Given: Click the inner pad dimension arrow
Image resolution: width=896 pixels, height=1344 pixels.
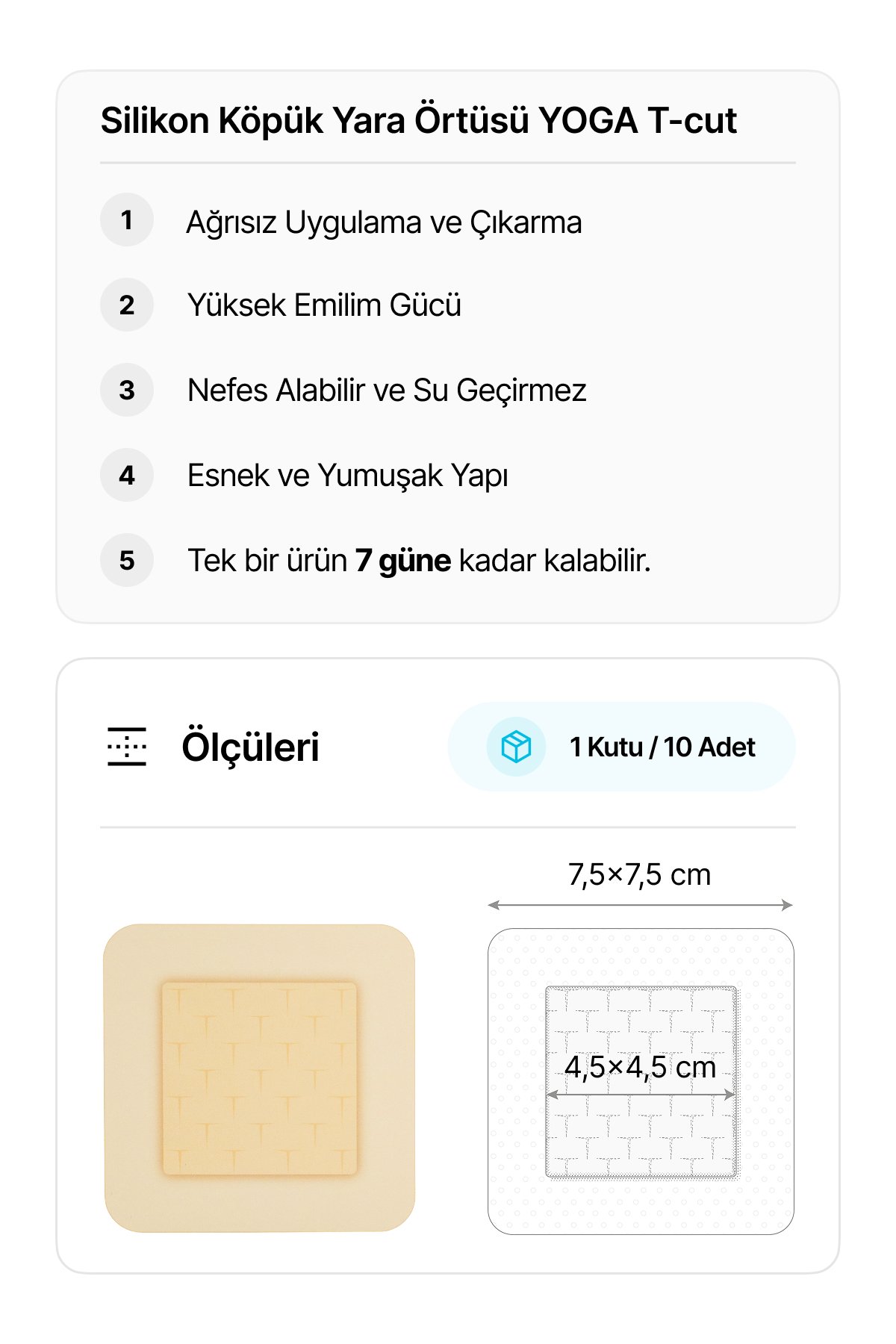Looking at the screenshot, I should pos(640,1095).
